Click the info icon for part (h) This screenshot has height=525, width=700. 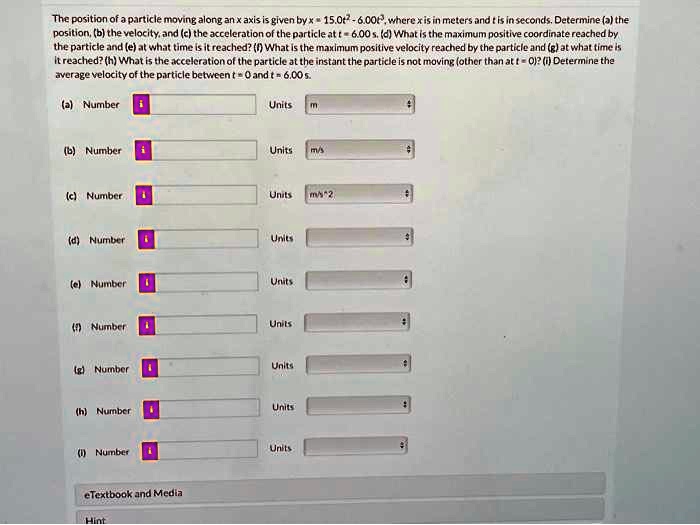click(151, 409)
